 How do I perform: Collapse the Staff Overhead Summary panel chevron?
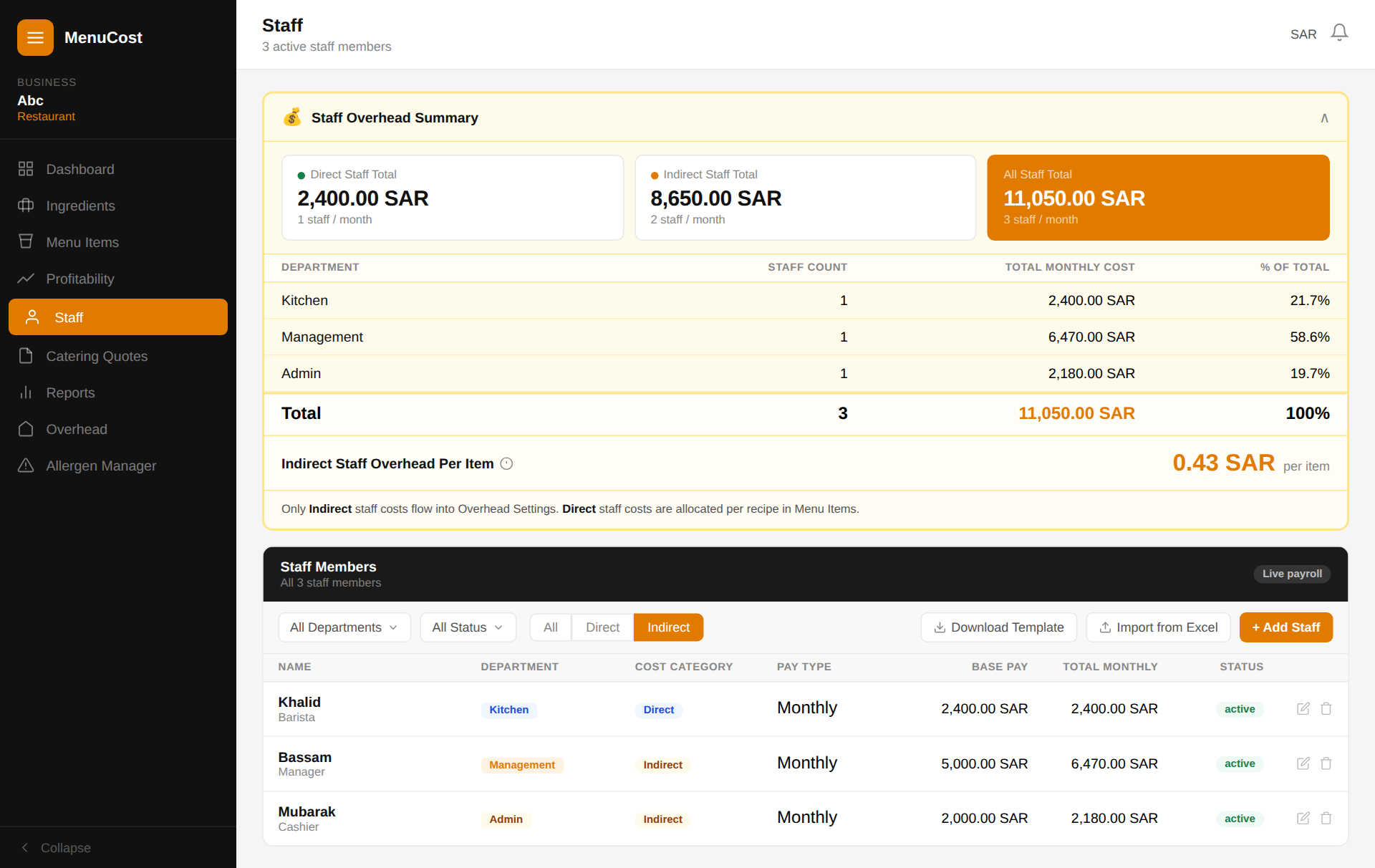pos(1324,118)
